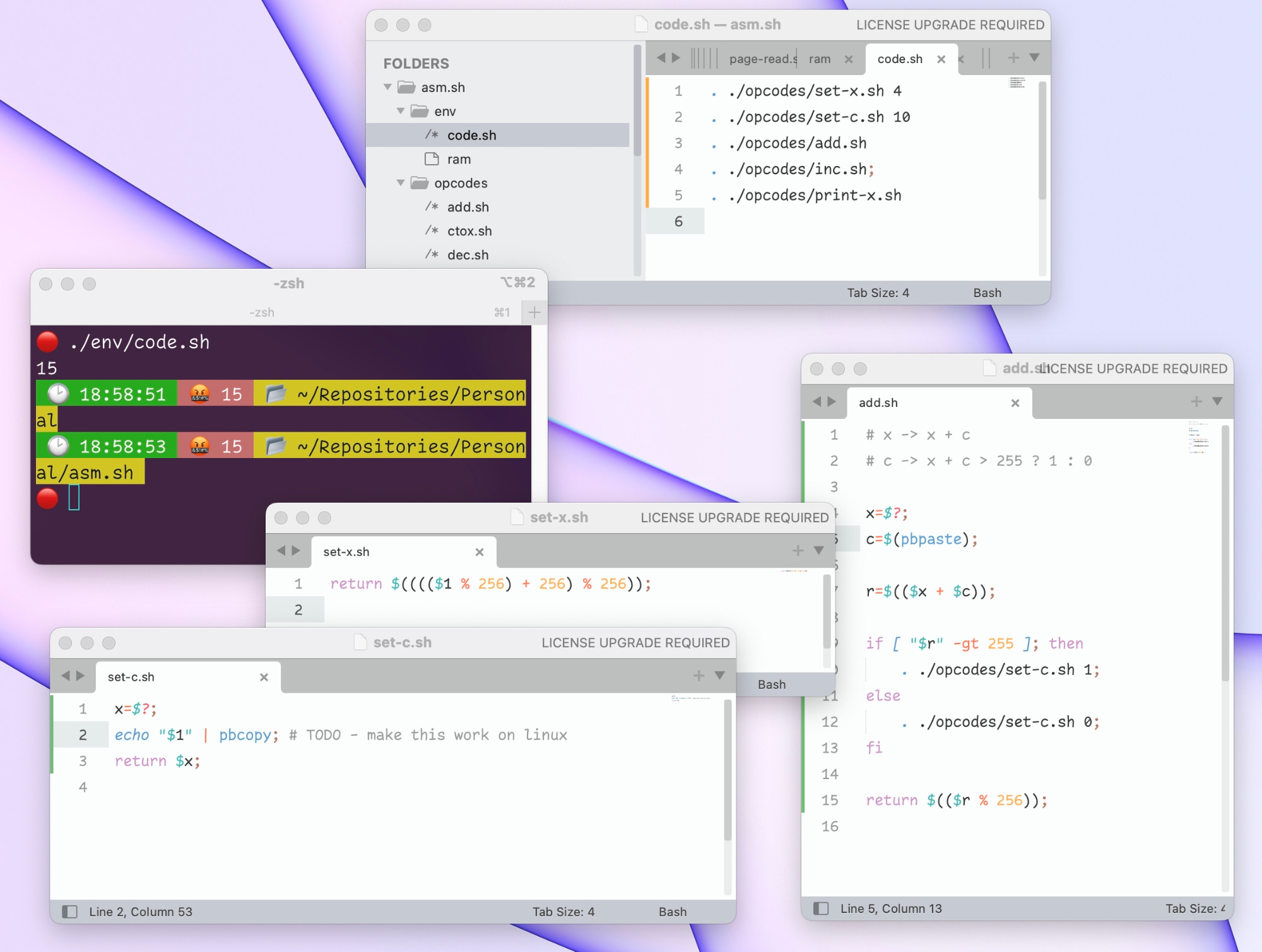
Task: Go to next tab in code.sh window
Action: tap(676, 58)
